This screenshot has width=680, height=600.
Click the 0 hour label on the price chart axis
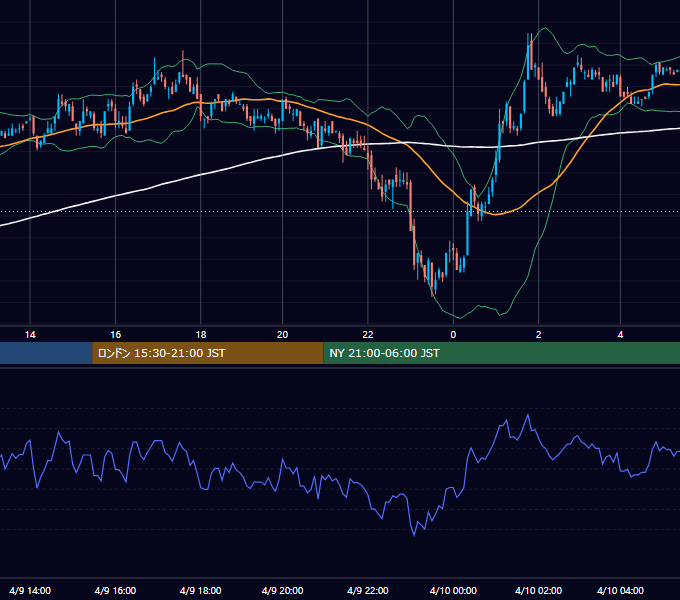coord(453,335)
